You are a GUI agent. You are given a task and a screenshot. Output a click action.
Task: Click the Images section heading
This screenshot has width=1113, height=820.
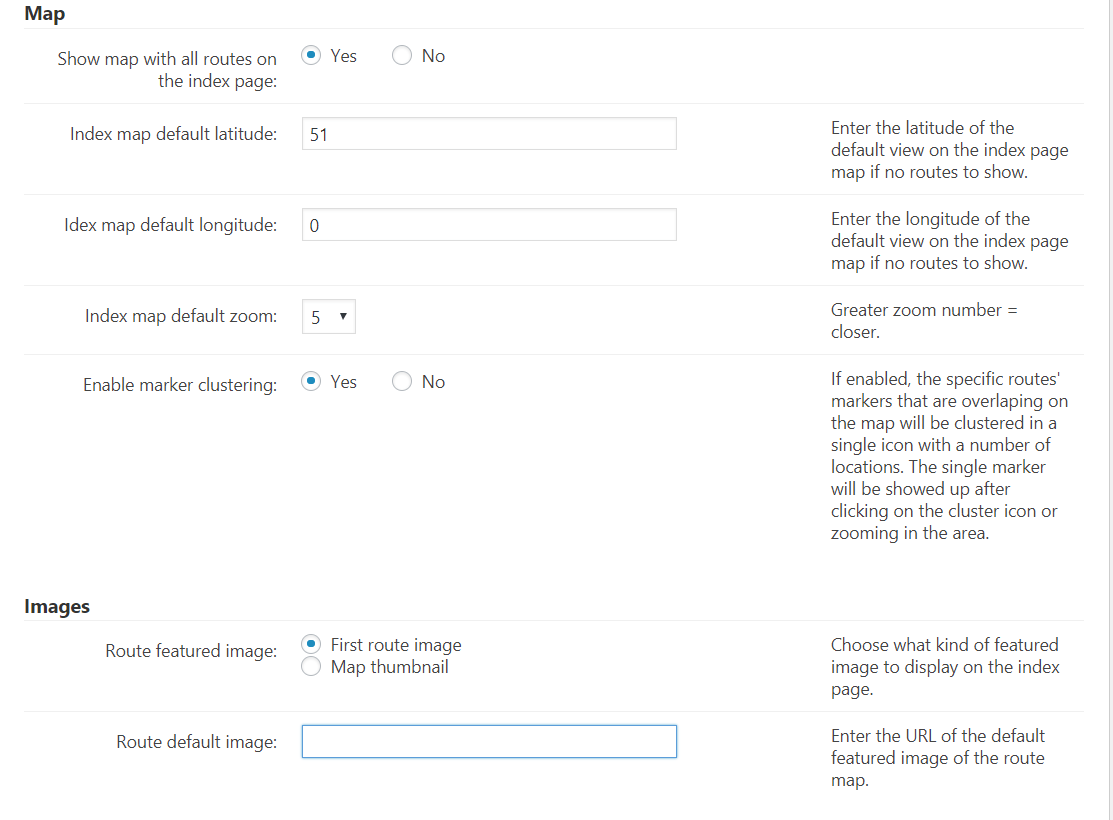[x=57, y=606]
